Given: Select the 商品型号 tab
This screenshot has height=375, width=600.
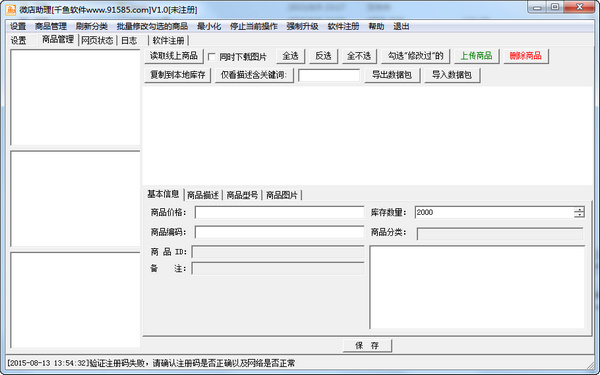Looking at the screenshot, I should 242,195.
